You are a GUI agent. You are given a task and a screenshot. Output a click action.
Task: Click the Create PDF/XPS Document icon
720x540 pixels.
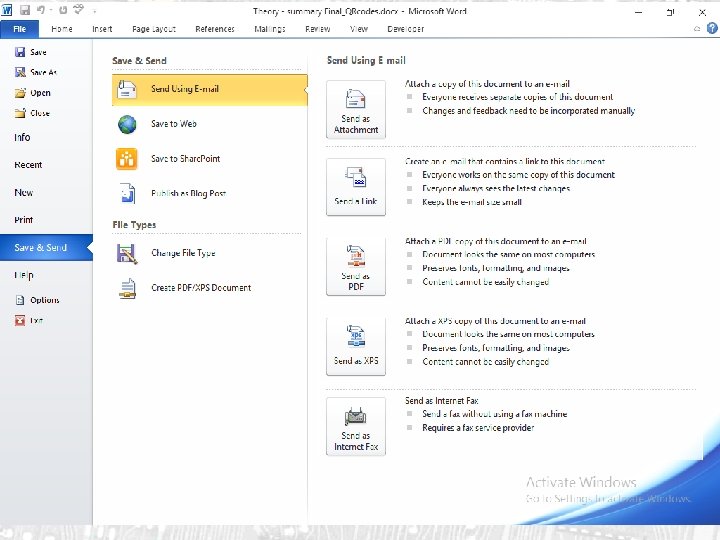pos(127,289)
